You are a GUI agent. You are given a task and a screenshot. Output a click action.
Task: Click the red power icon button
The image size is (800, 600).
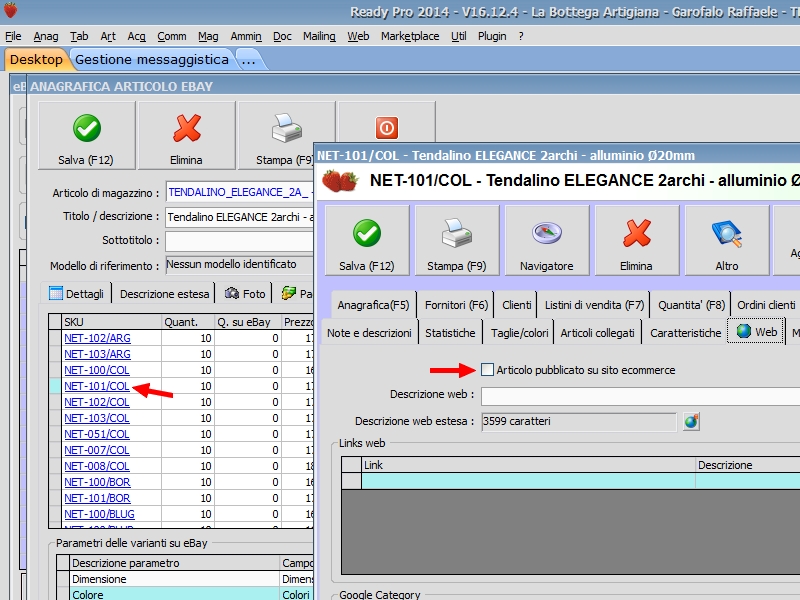point(386,128)
